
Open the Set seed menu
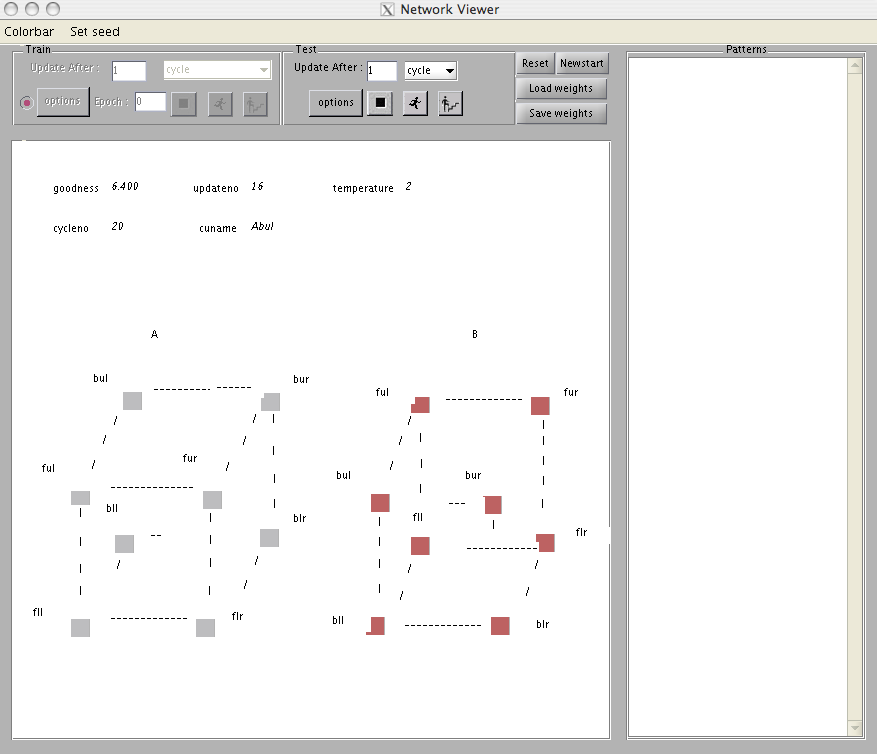point(95,32)
